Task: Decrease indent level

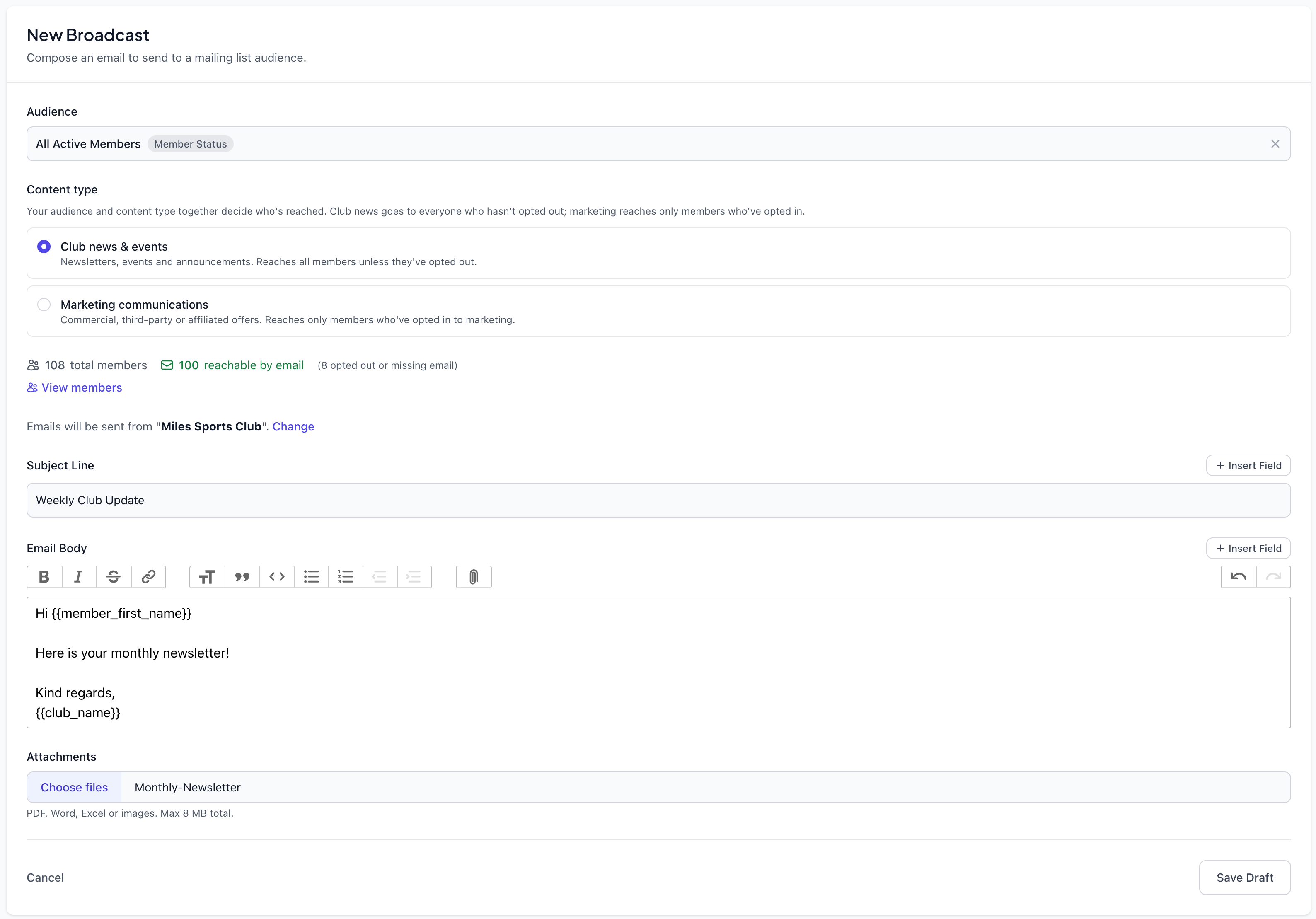Action: click(x=380, y=577)
